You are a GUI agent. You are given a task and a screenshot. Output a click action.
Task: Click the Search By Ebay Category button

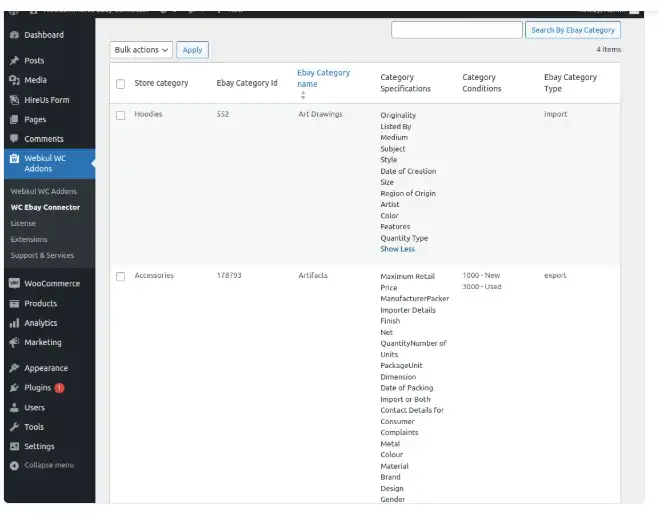(572, 30)
